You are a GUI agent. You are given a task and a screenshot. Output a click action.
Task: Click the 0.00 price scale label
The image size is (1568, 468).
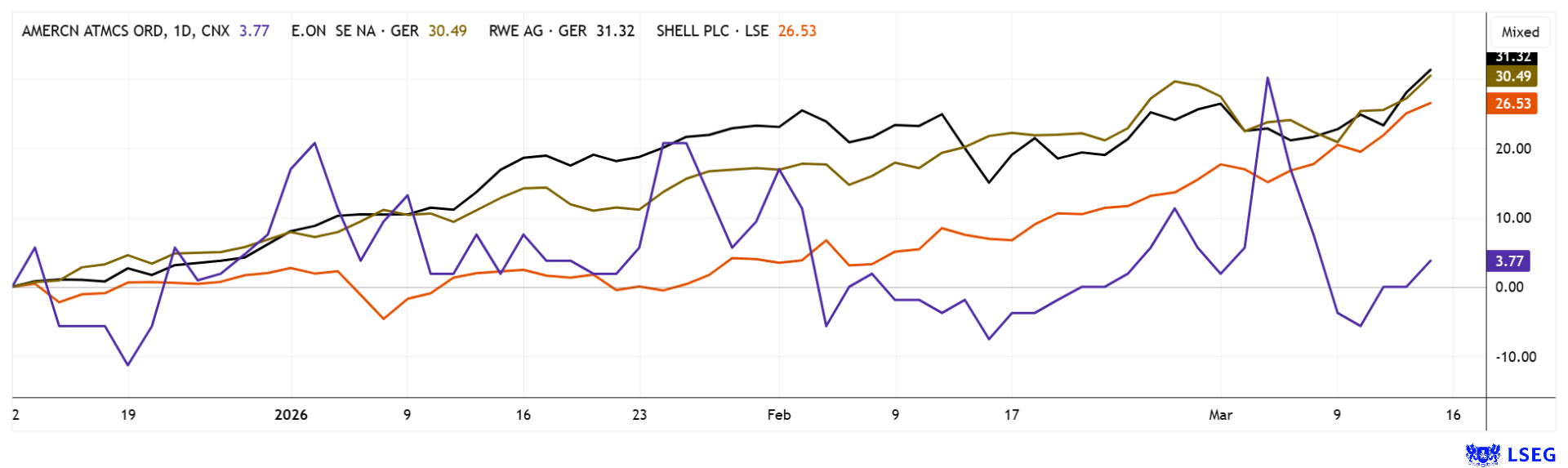tap(1509, 287)
